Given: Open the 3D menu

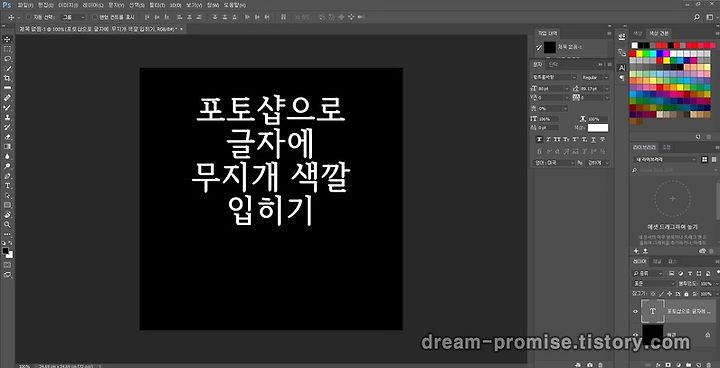Looking at the screenshot, I should click(x=175, y=6).
